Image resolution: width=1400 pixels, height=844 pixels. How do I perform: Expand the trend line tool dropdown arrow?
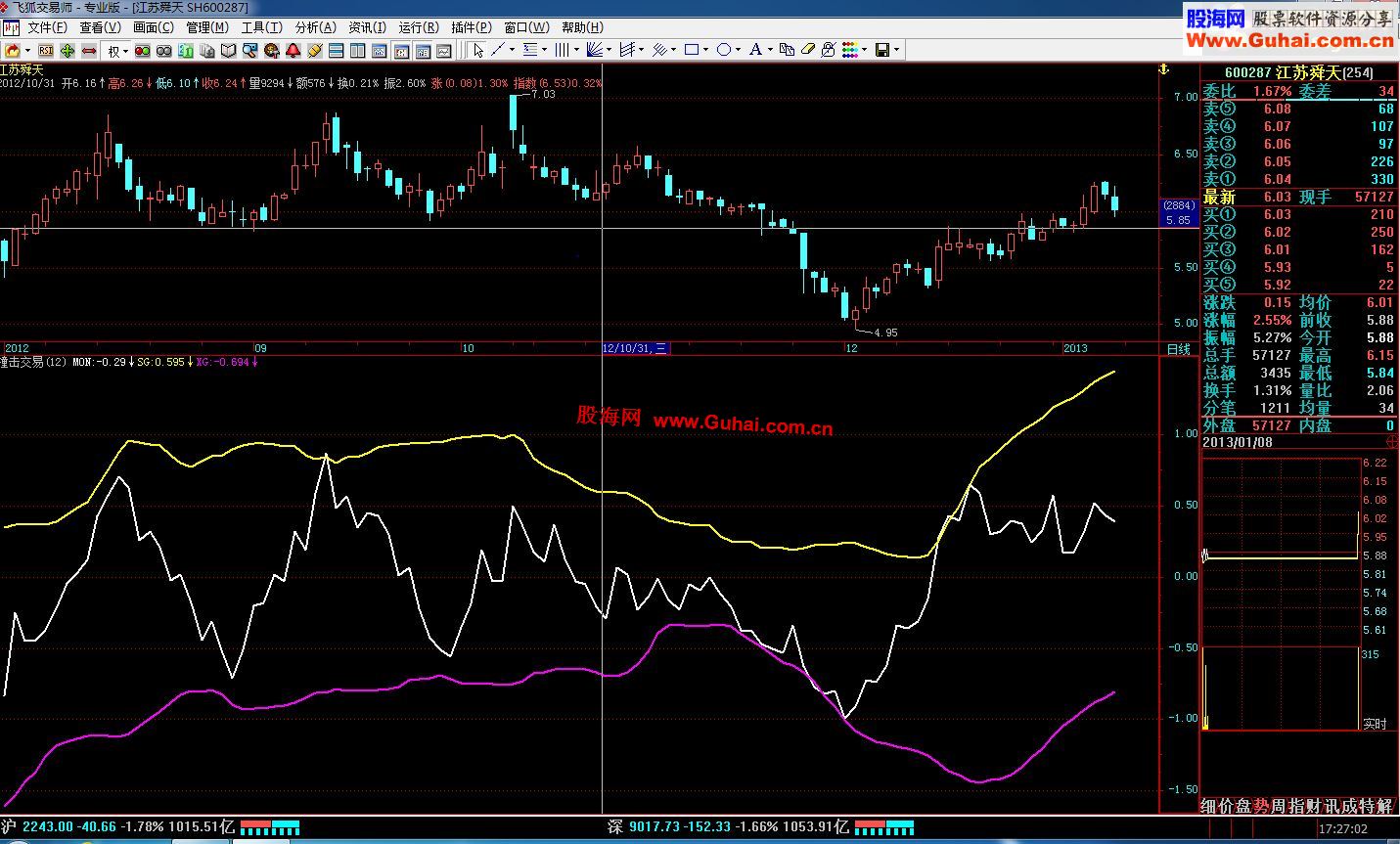(513, 50)
